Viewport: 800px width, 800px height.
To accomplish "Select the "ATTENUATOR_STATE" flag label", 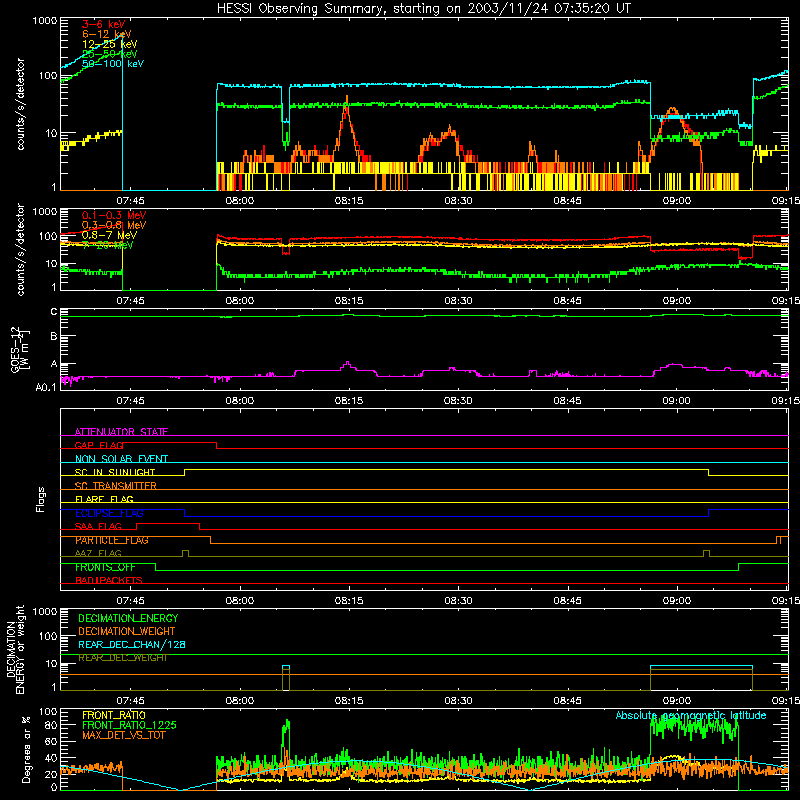I will tap(121, 432).
